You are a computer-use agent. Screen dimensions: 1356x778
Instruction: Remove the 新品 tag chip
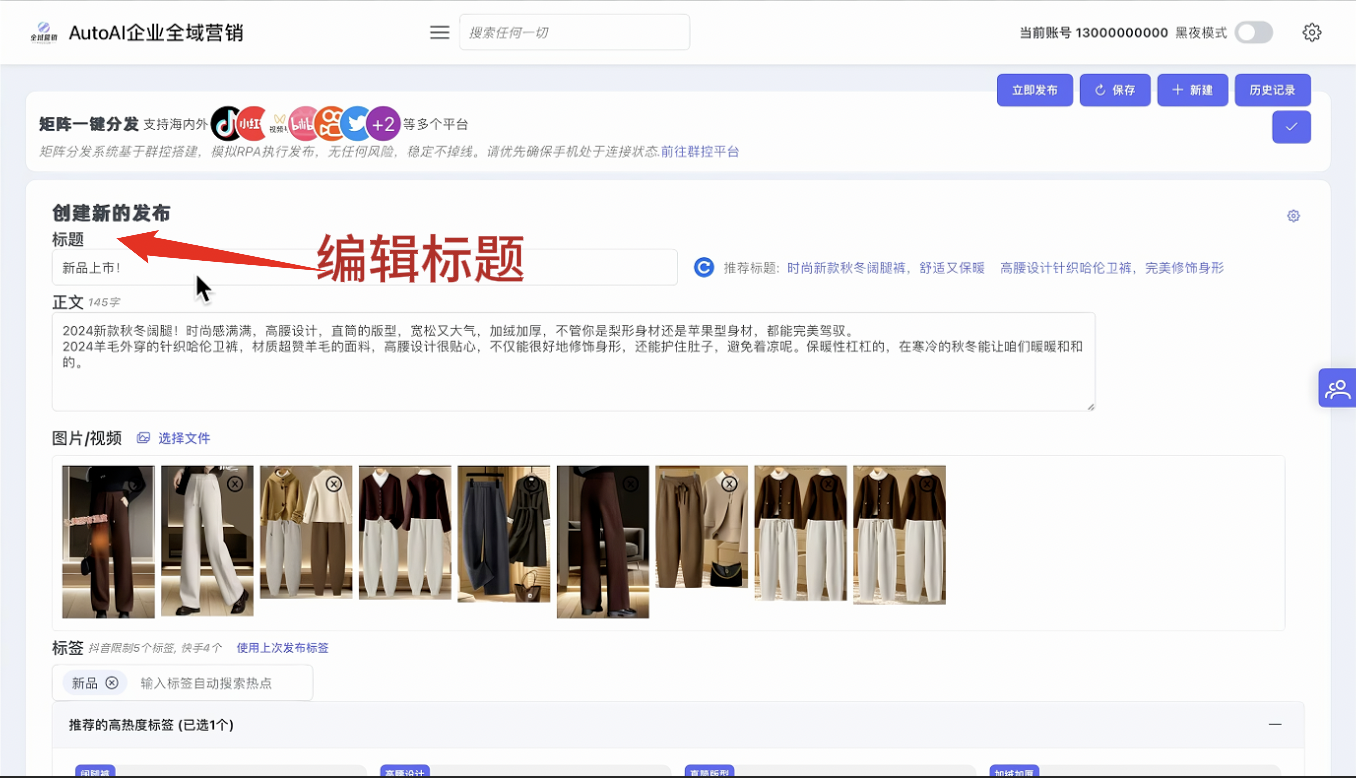(112, 683)
